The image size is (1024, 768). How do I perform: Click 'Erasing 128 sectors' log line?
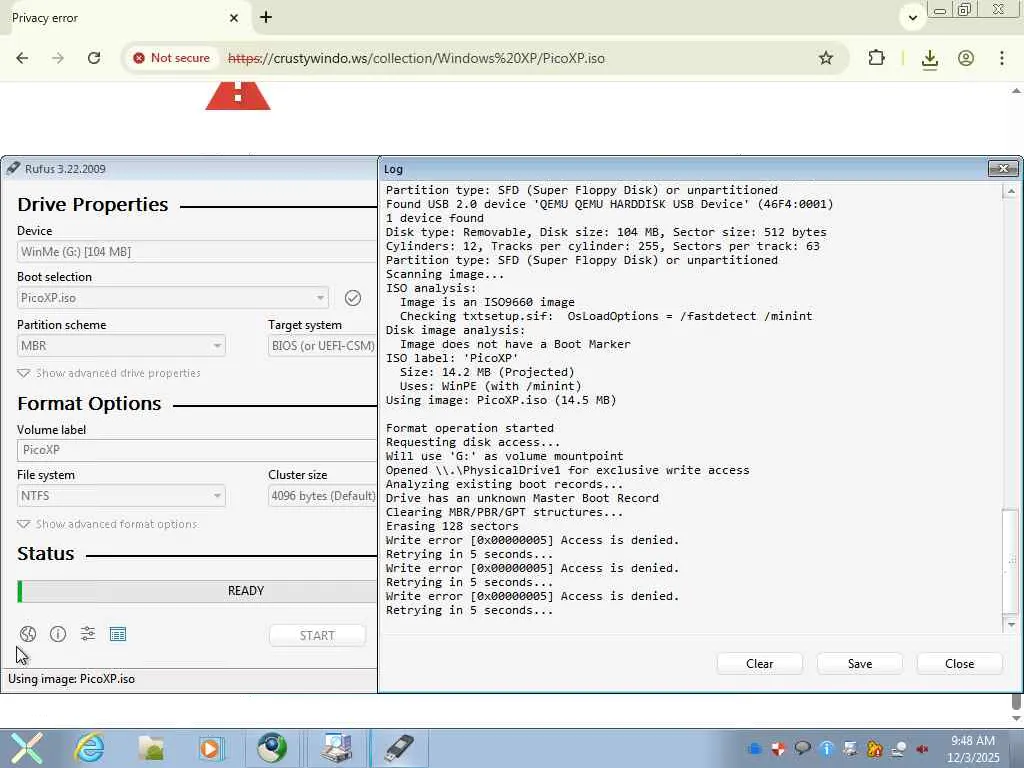452,526
